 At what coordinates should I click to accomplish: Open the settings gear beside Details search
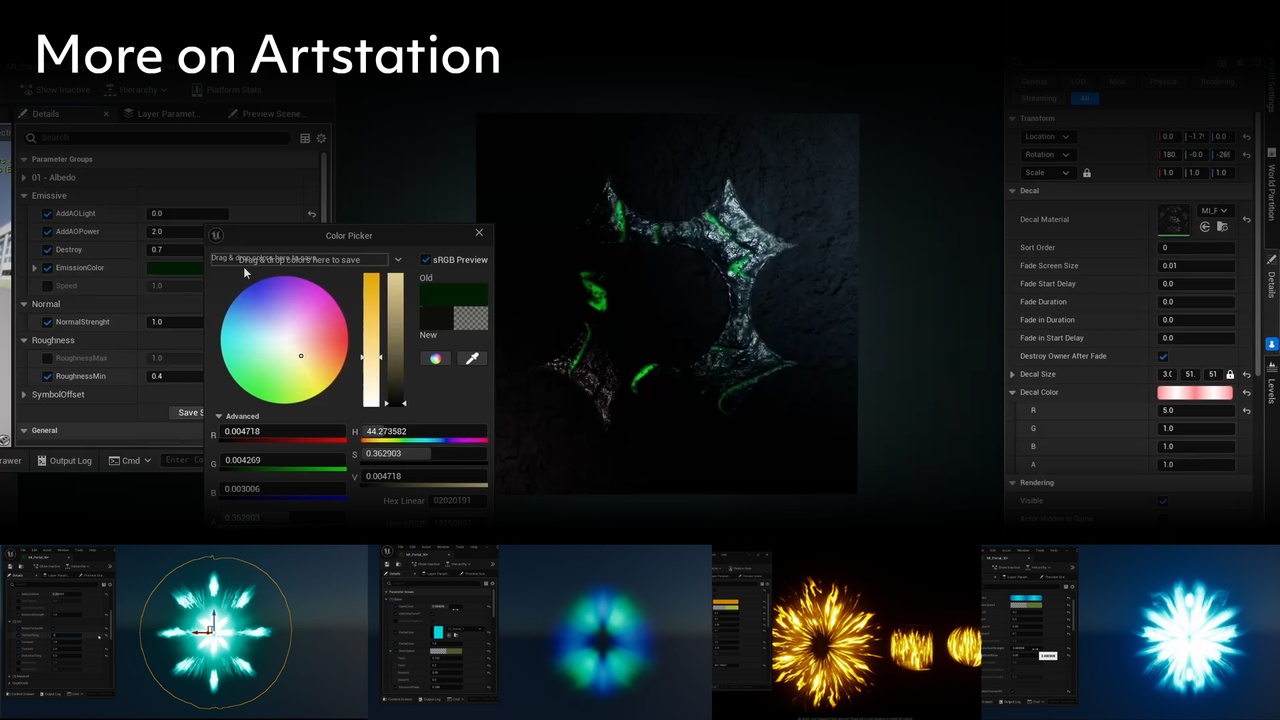(x=321, y=138)
